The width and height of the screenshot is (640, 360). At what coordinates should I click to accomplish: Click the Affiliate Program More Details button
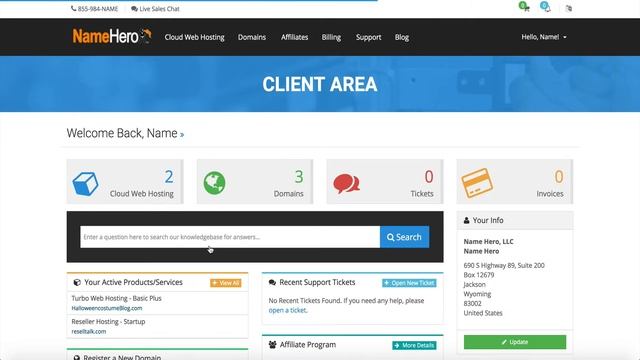click(x=414, y=345)
